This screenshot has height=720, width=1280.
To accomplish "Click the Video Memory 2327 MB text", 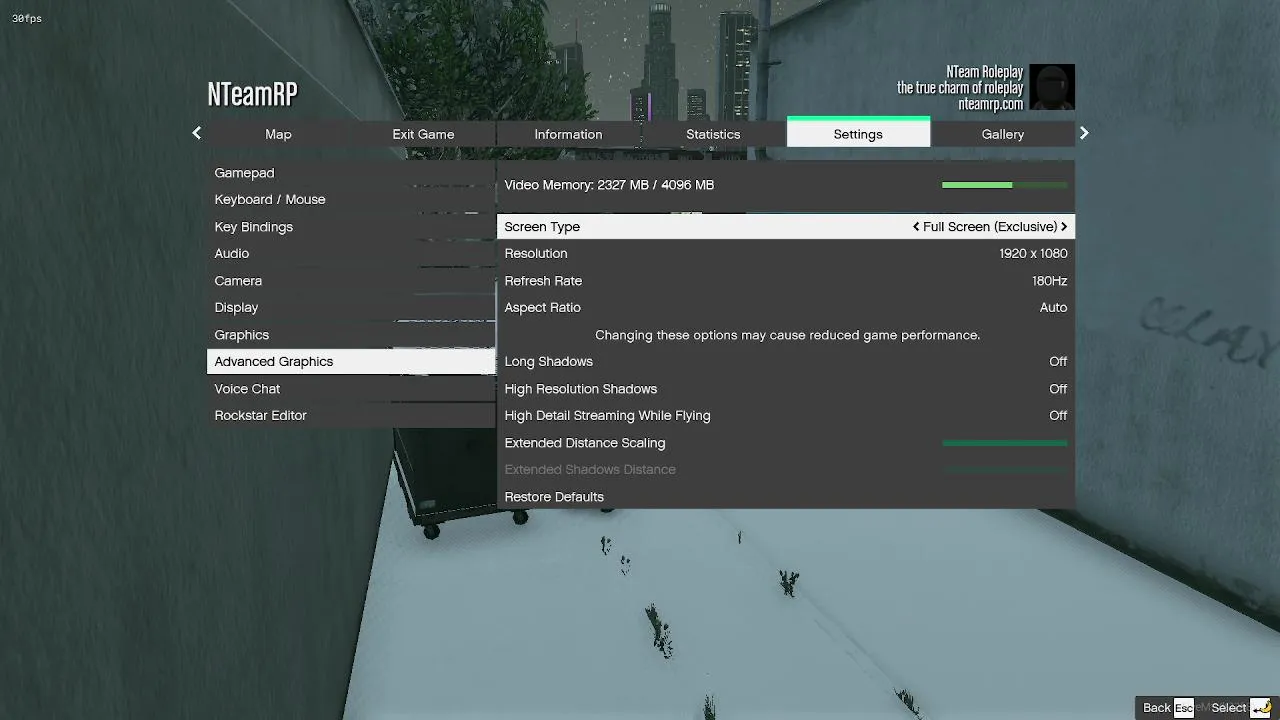I will click(x=609, y=185).
